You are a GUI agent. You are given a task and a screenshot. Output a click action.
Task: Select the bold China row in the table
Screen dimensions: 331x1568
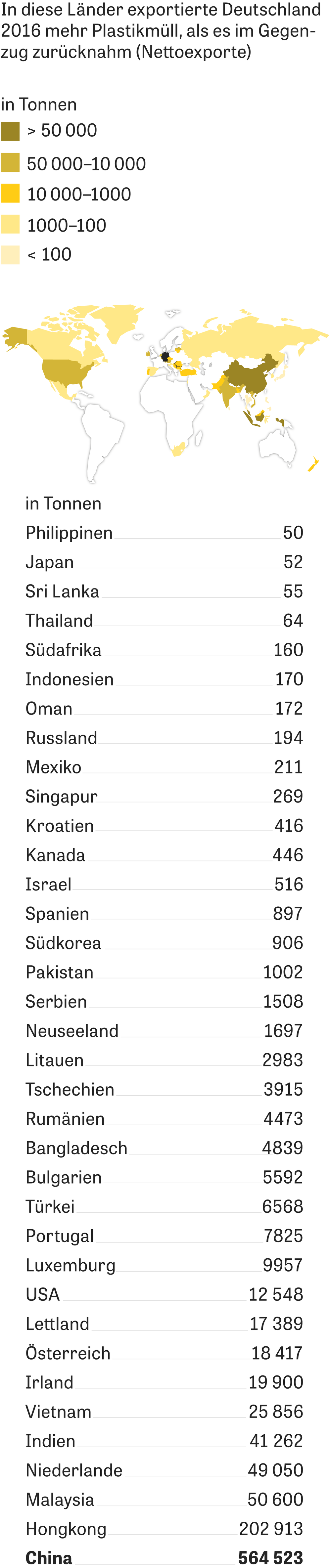click(x=165, y=1558)
